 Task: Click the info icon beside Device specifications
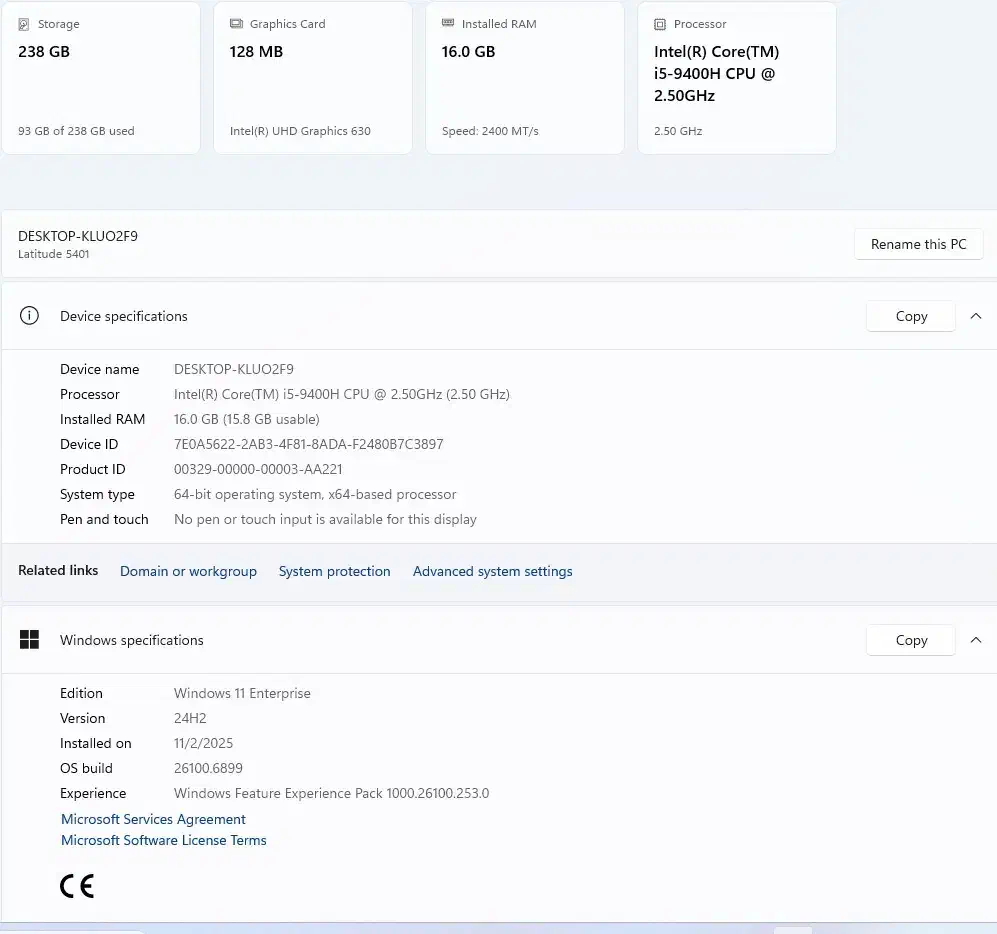(x=30, y=316)
